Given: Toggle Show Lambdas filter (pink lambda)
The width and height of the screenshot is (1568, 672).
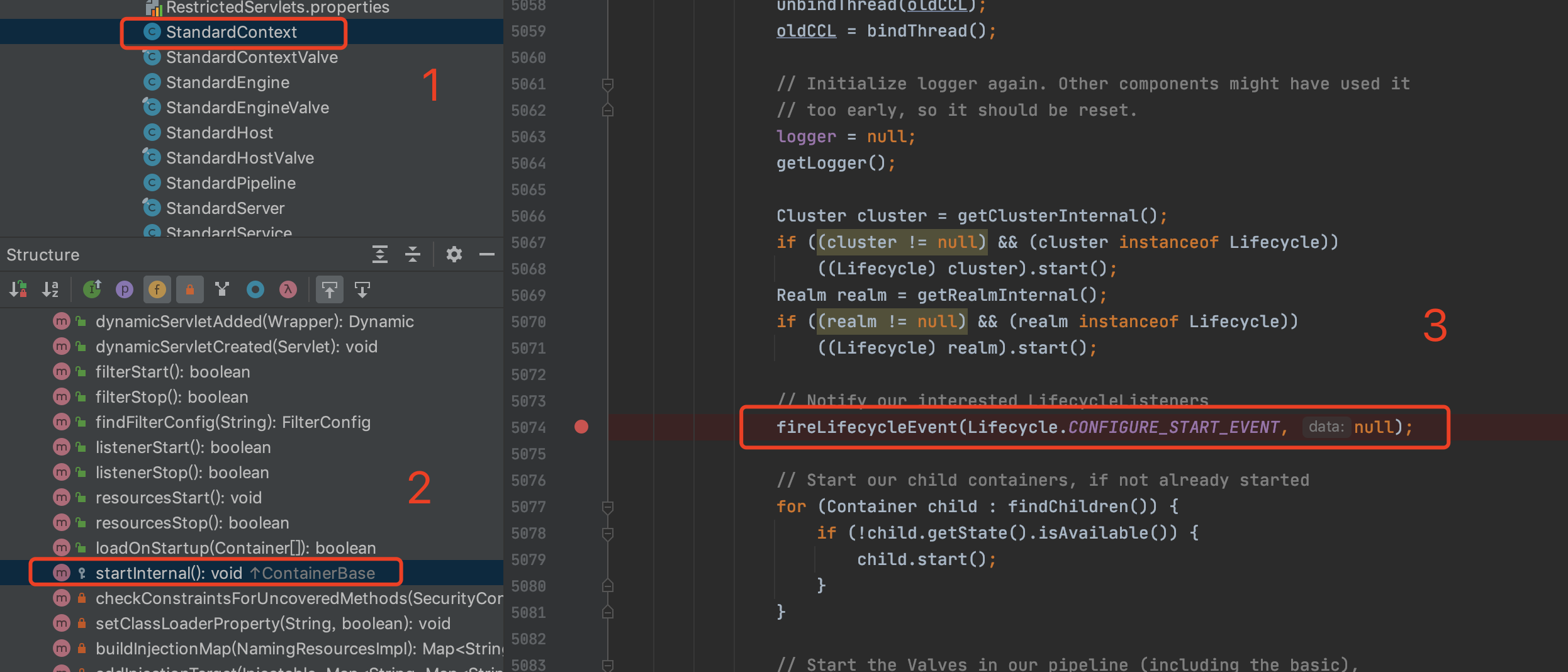Looking at the screenshot, I should click(288, 289).
